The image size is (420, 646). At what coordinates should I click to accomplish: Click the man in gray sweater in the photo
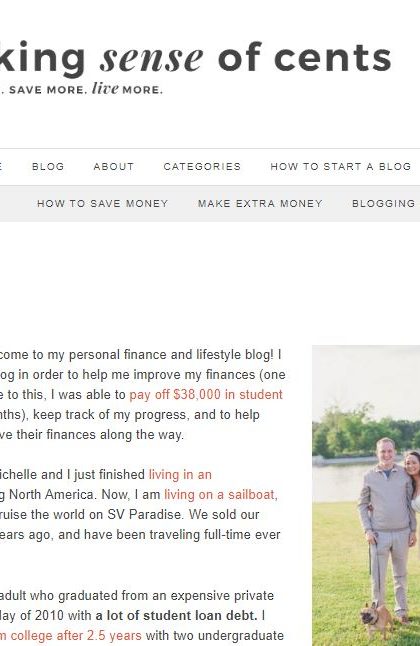385,527
